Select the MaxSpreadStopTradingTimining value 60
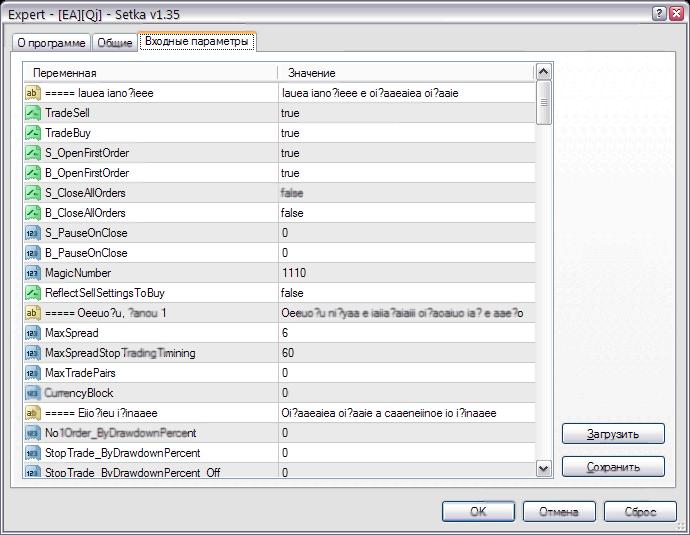This screenshot has height=535, width=690. [x=288, y=353]
